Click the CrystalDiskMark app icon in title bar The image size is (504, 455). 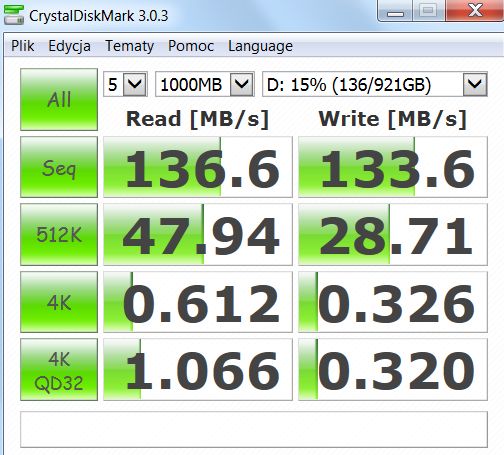(x=14, y=15)
